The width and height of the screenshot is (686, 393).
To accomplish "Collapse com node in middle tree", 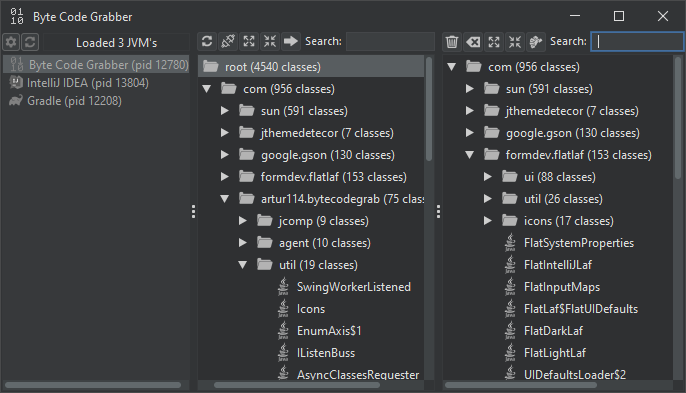I will [x=207, y=89].
